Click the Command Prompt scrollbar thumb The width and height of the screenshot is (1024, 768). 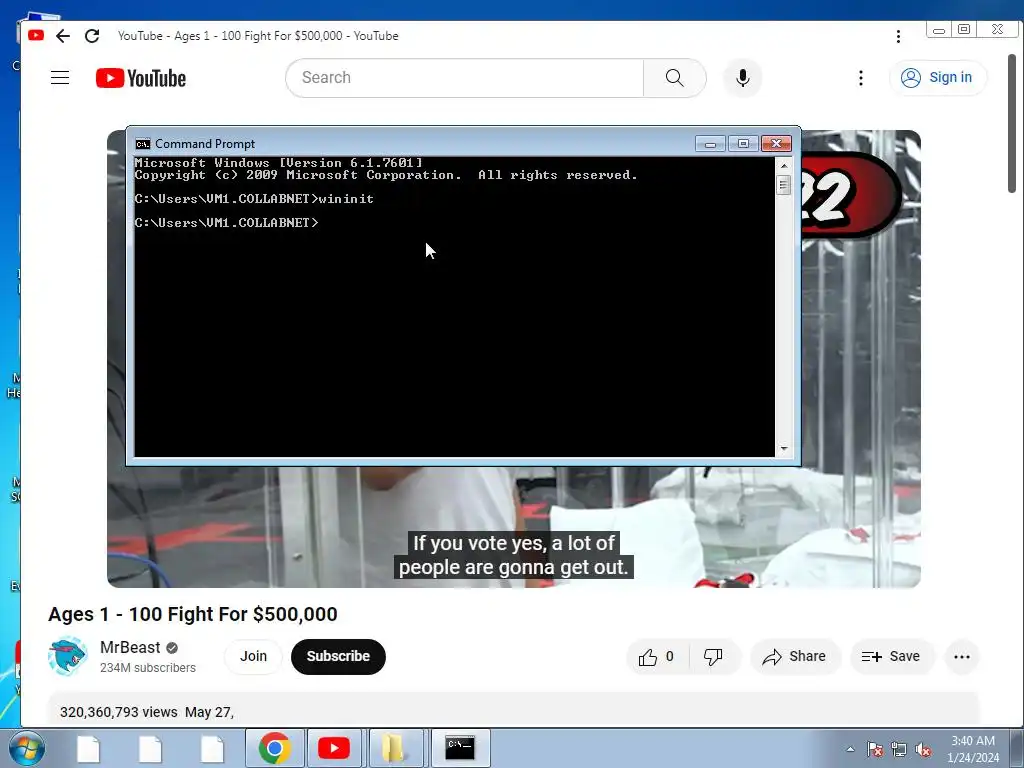[784, 185]
